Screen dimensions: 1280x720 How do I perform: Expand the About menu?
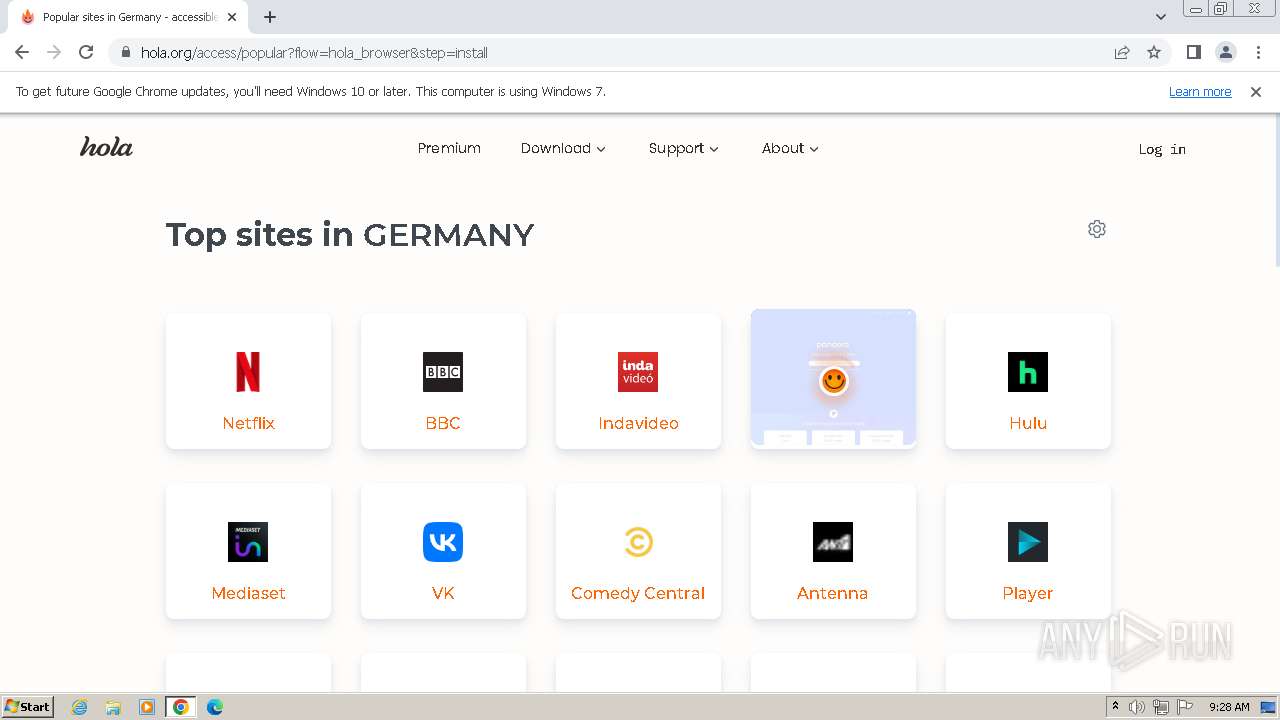click(790, 148)
